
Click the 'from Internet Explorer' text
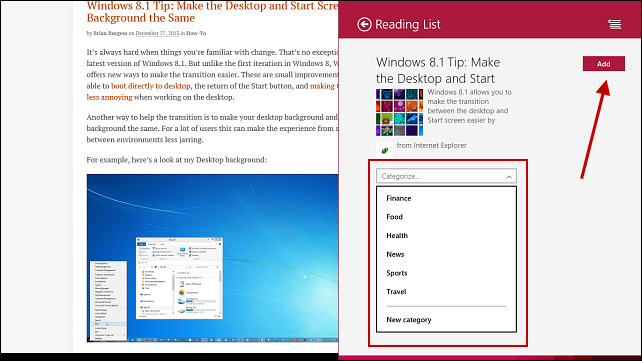(432, 145)
